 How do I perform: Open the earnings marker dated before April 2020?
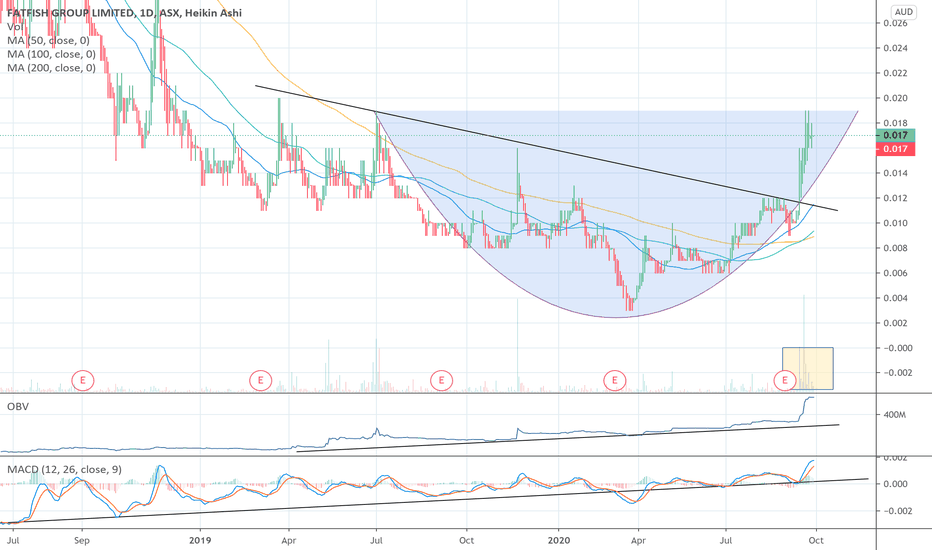pos(615,379)
